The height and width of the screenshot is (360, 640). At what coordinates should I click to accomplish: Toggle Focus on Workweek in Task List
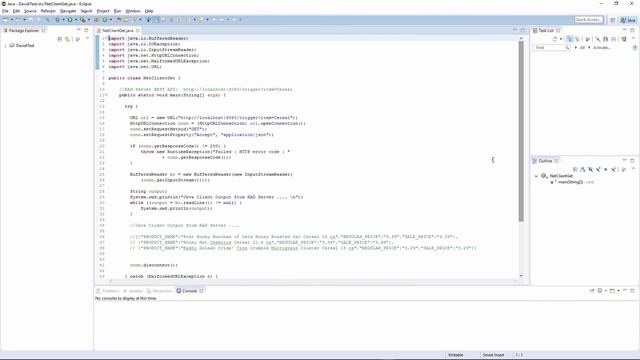coord(588,39)
